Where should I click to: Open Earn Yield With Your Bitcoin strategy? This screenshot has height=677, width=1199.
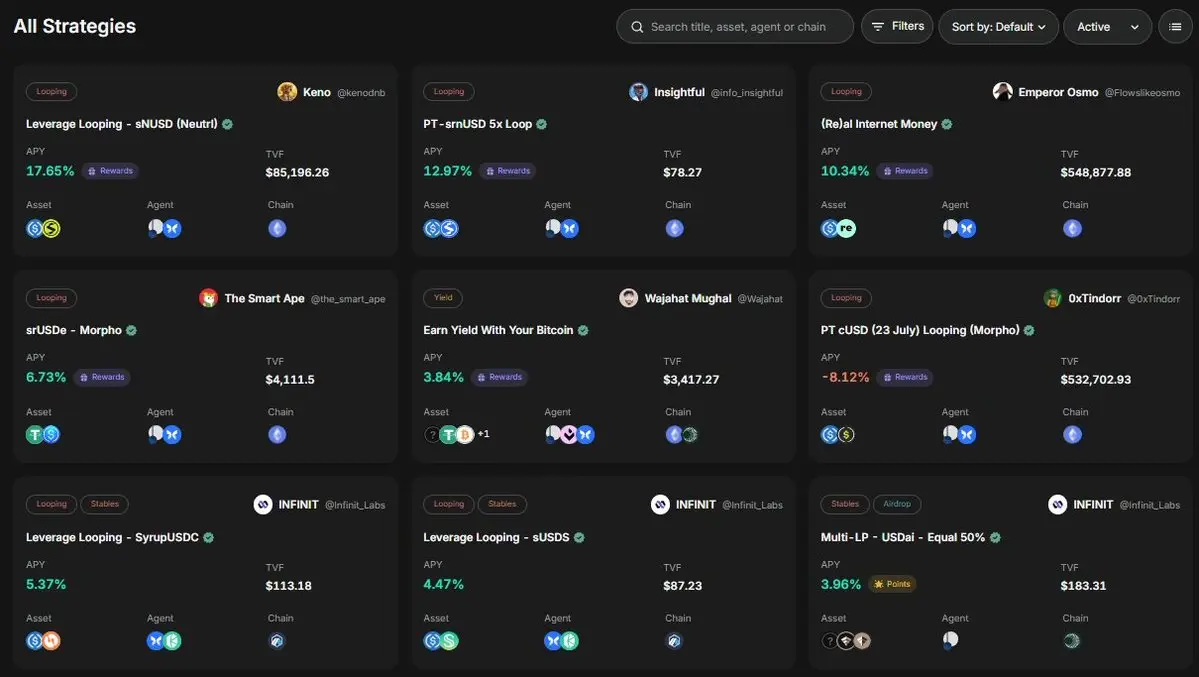(498, 330)
